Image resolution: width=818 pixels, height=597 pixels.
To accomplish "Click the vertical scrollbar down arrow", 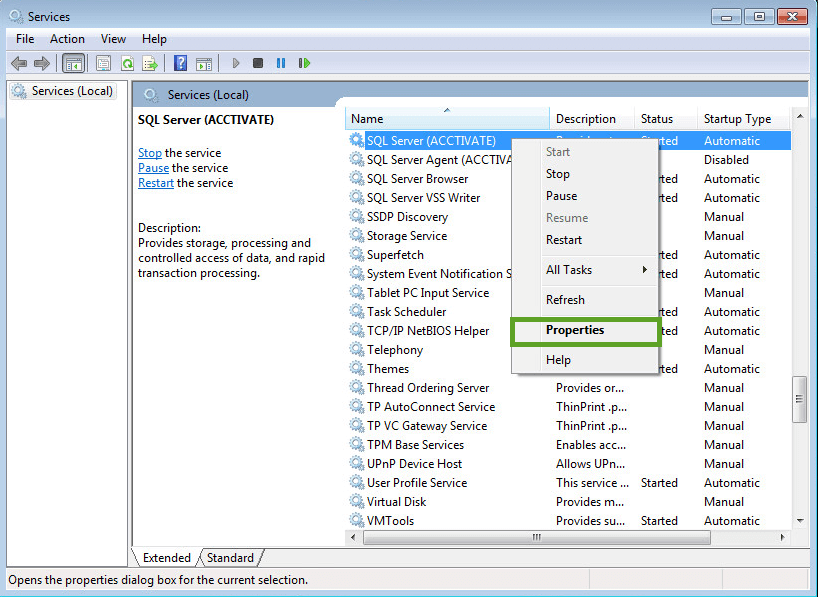I will click(x=800, y=521).
